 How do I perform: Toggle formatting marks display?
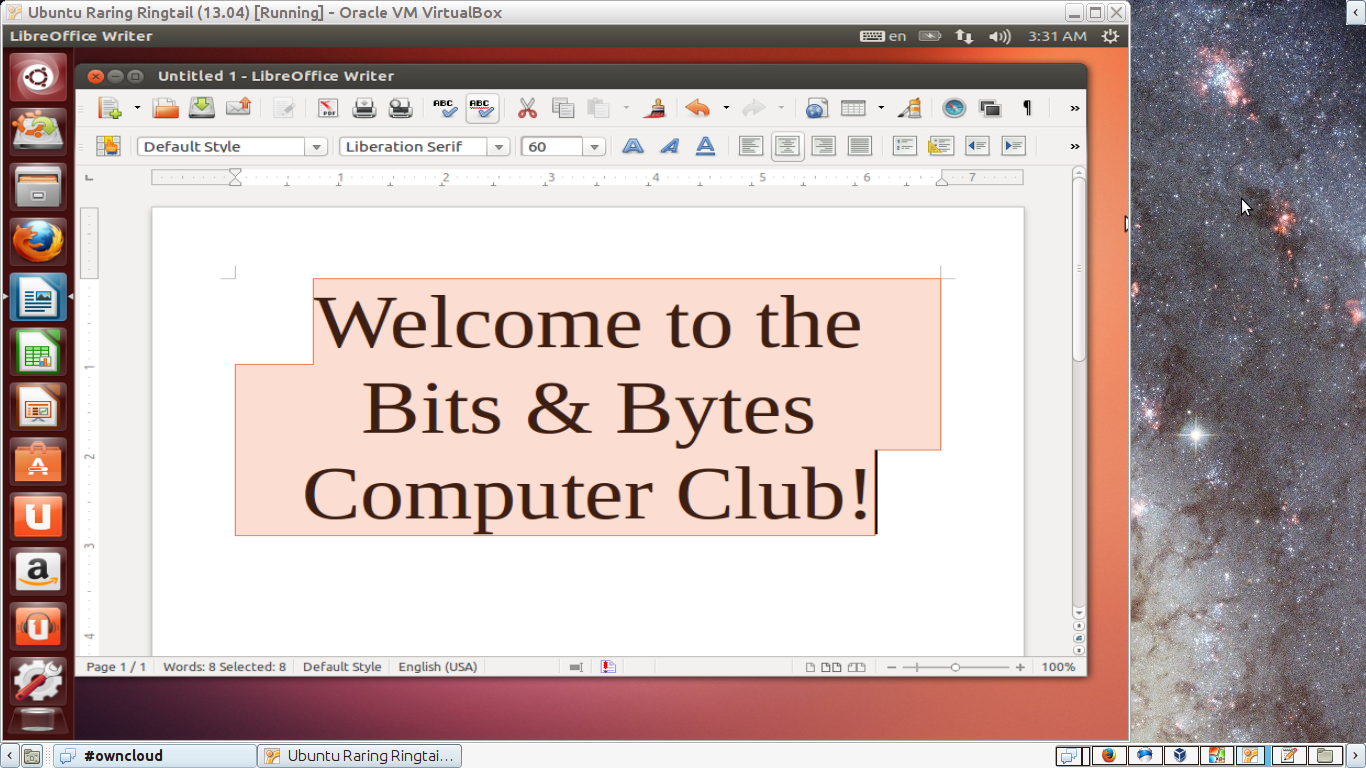[x=1026, y=107]
